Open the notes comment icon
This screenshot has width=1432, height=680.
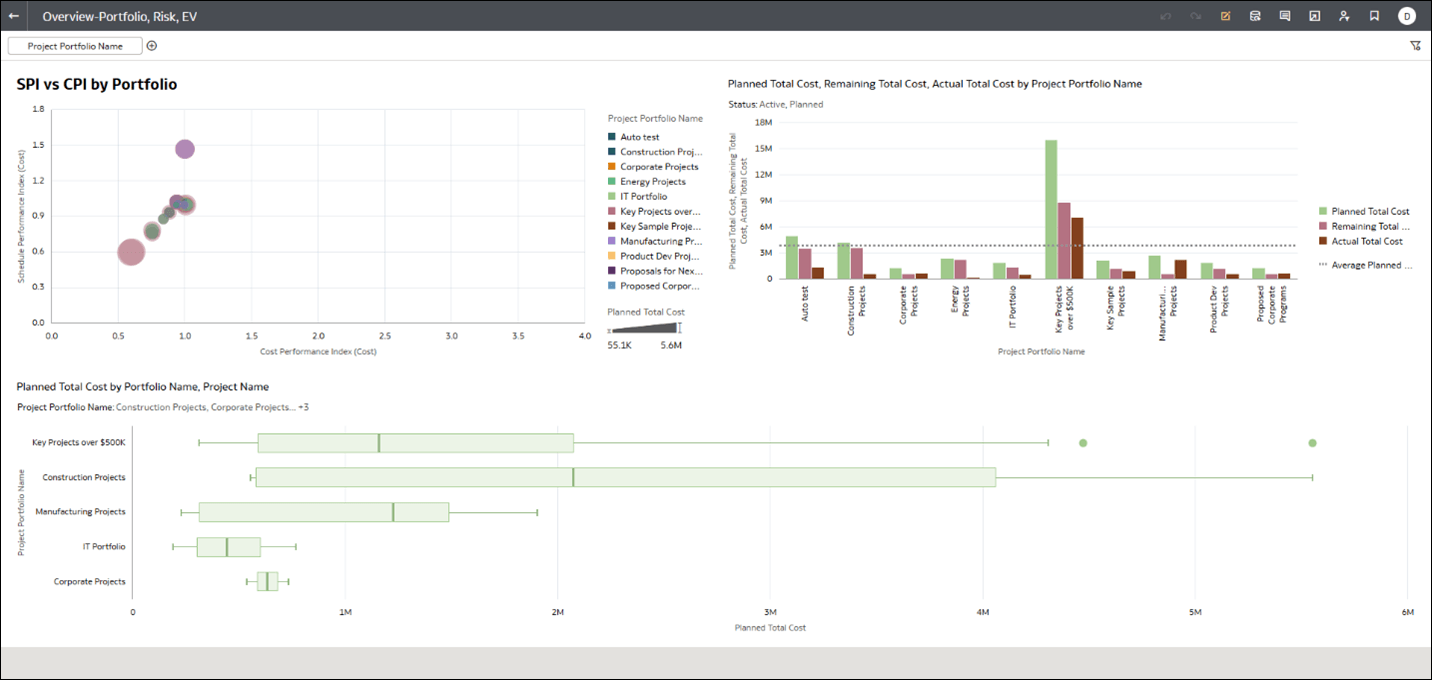pos(1285,16)
